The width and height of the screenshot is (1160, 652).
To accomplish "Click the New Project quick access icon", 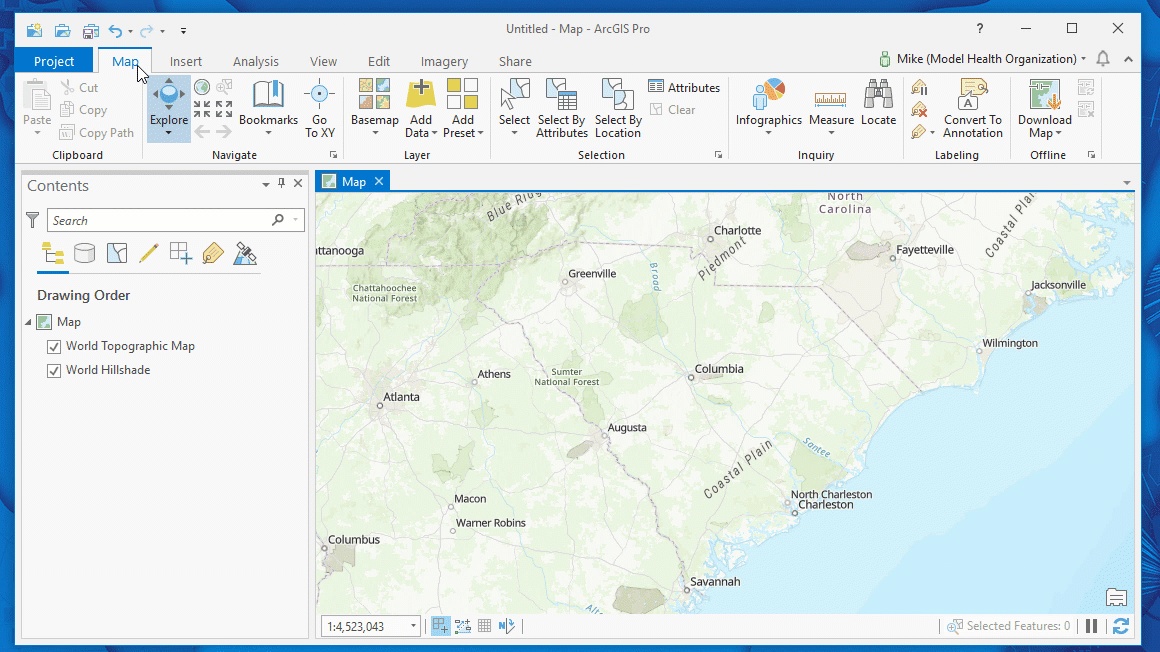I will tap(34, 30).
